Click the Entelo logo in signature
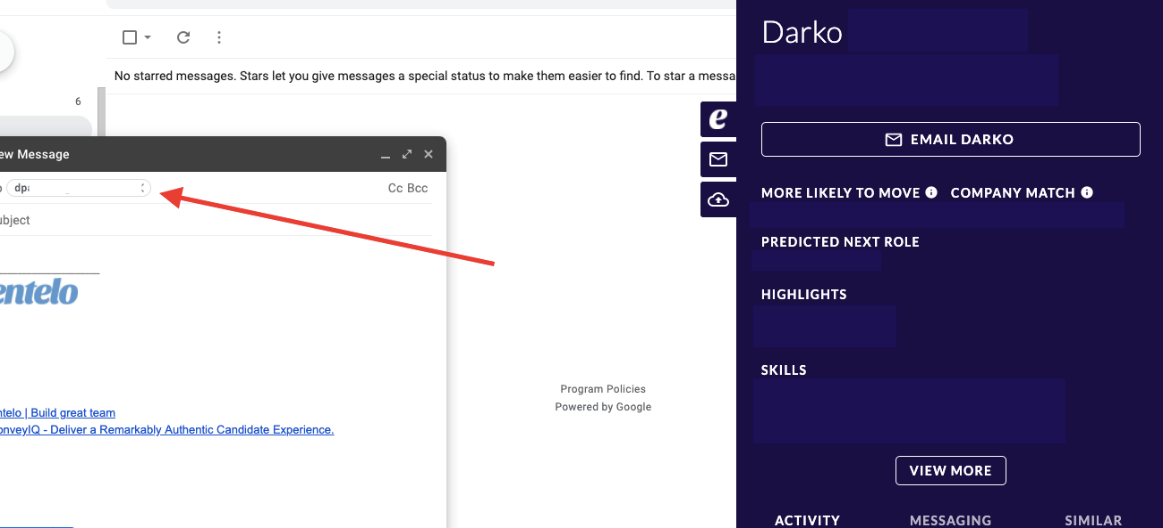This screenshot has width=1163, height=528. 38,293
